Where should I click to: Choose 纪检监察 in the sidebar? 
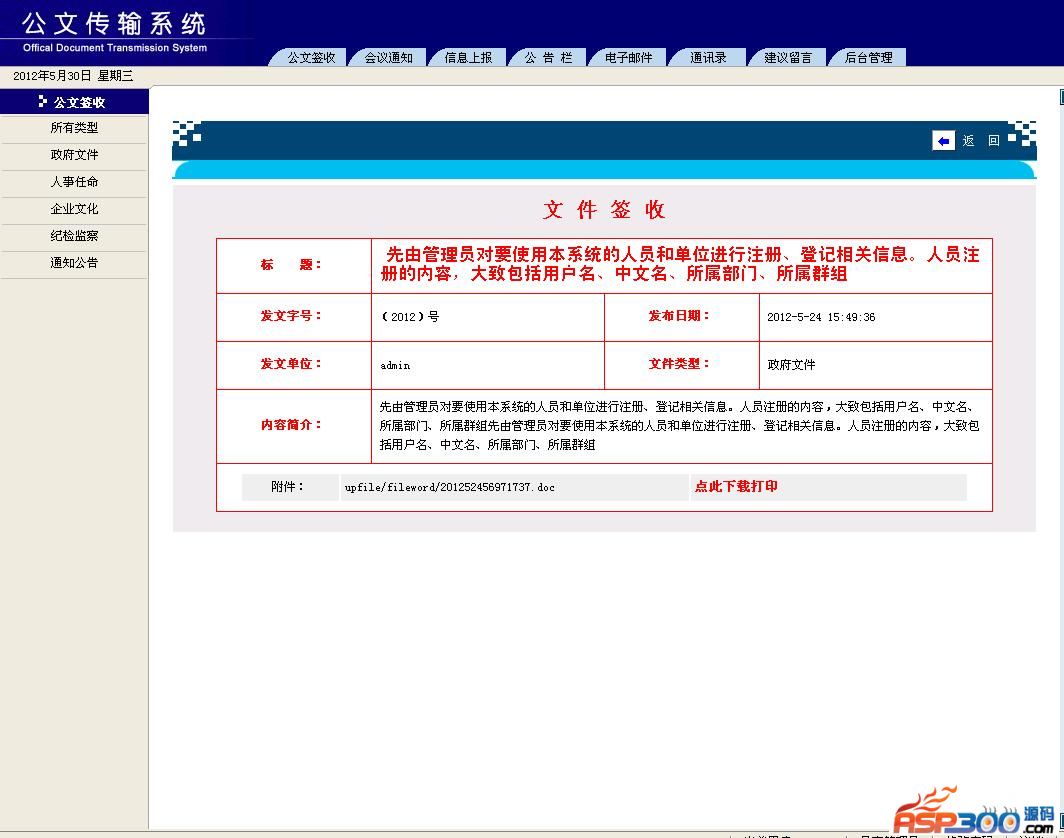pos(74,235)
